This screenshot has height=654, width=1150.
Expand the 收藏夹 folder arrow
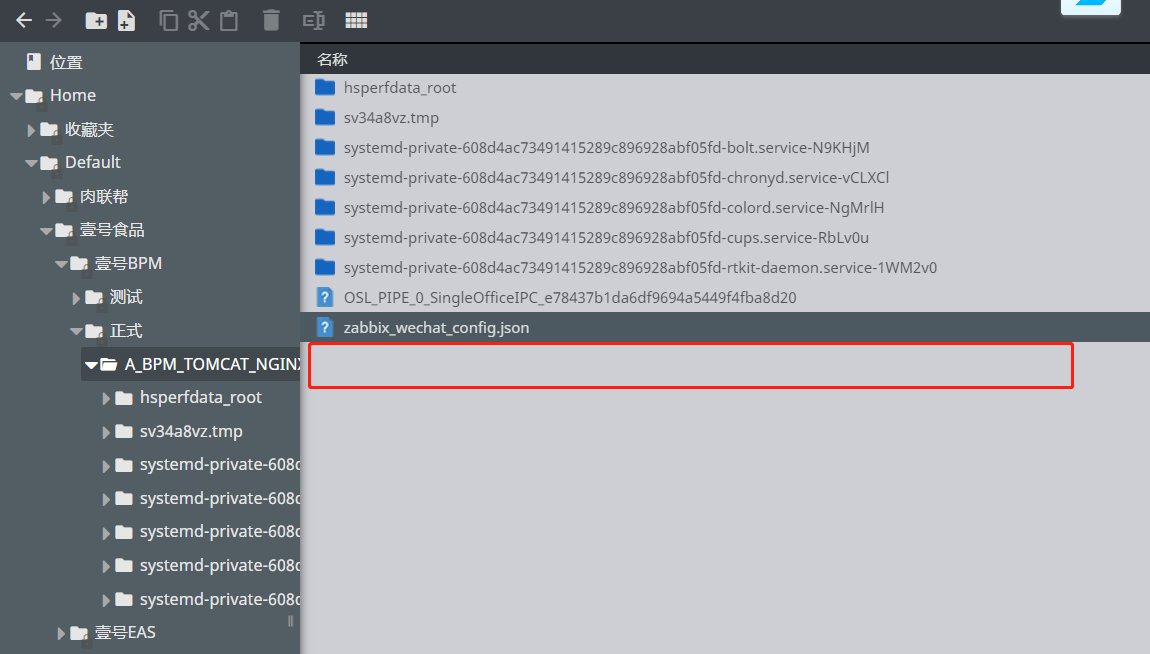click(x=31, y=130)
